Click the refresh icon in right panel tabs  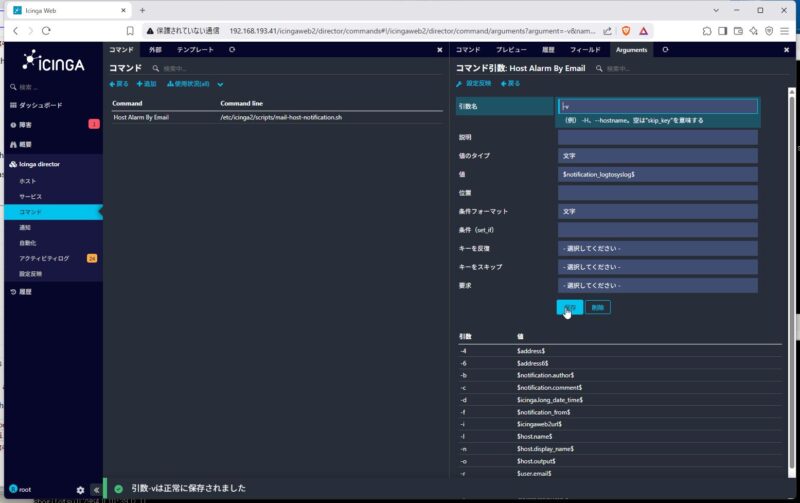(x=665, y=49)
